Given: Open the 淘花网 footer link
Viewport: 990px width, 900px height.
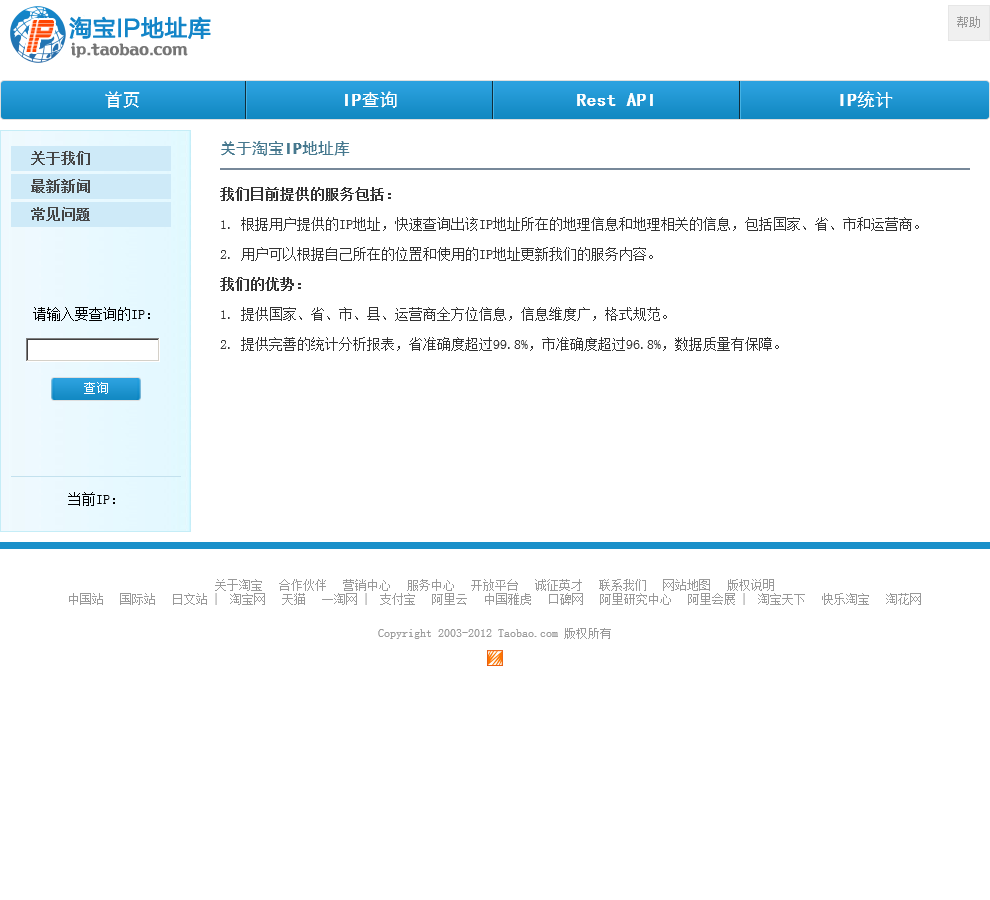Looking at the screenshot, I should (x=904, y=599).
